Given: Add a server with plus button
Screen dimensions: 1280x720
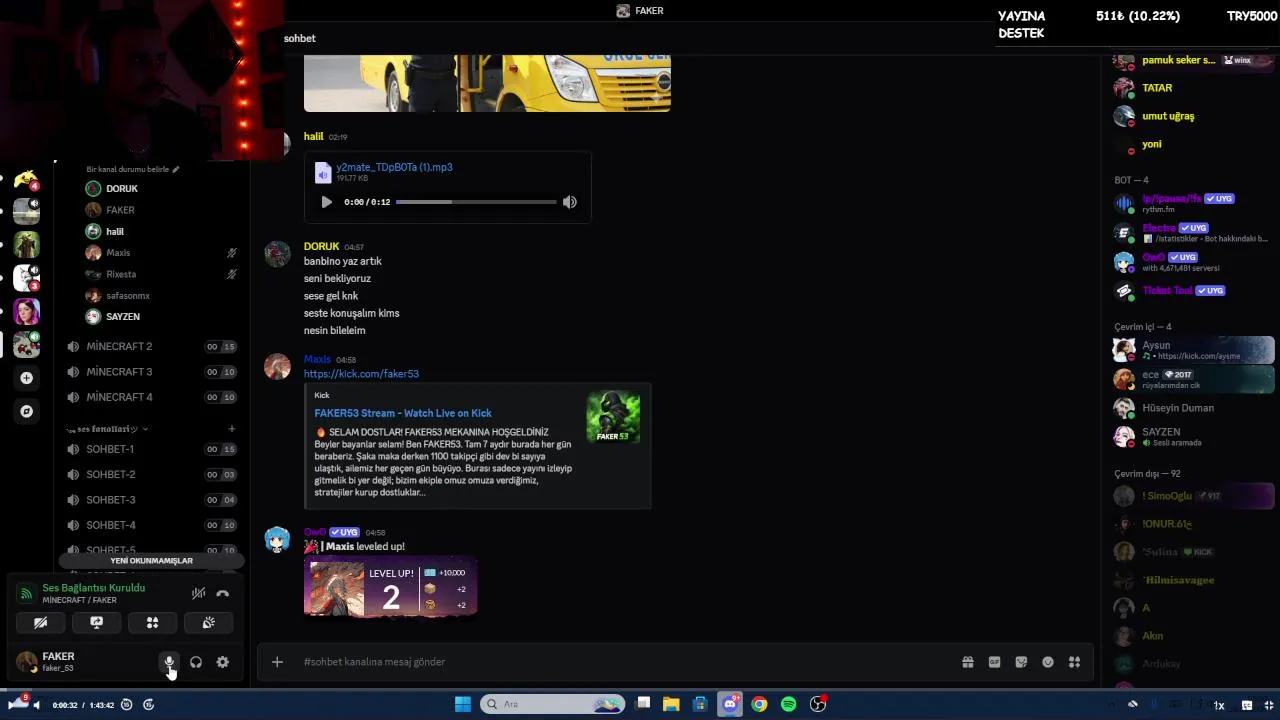Looking at the screenshot, I should point(26,378).
